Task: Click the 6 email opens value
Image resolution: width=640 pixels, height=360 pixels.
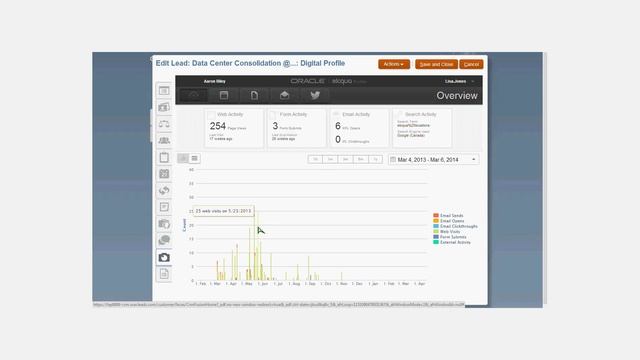Action: [x=338, y=126]
